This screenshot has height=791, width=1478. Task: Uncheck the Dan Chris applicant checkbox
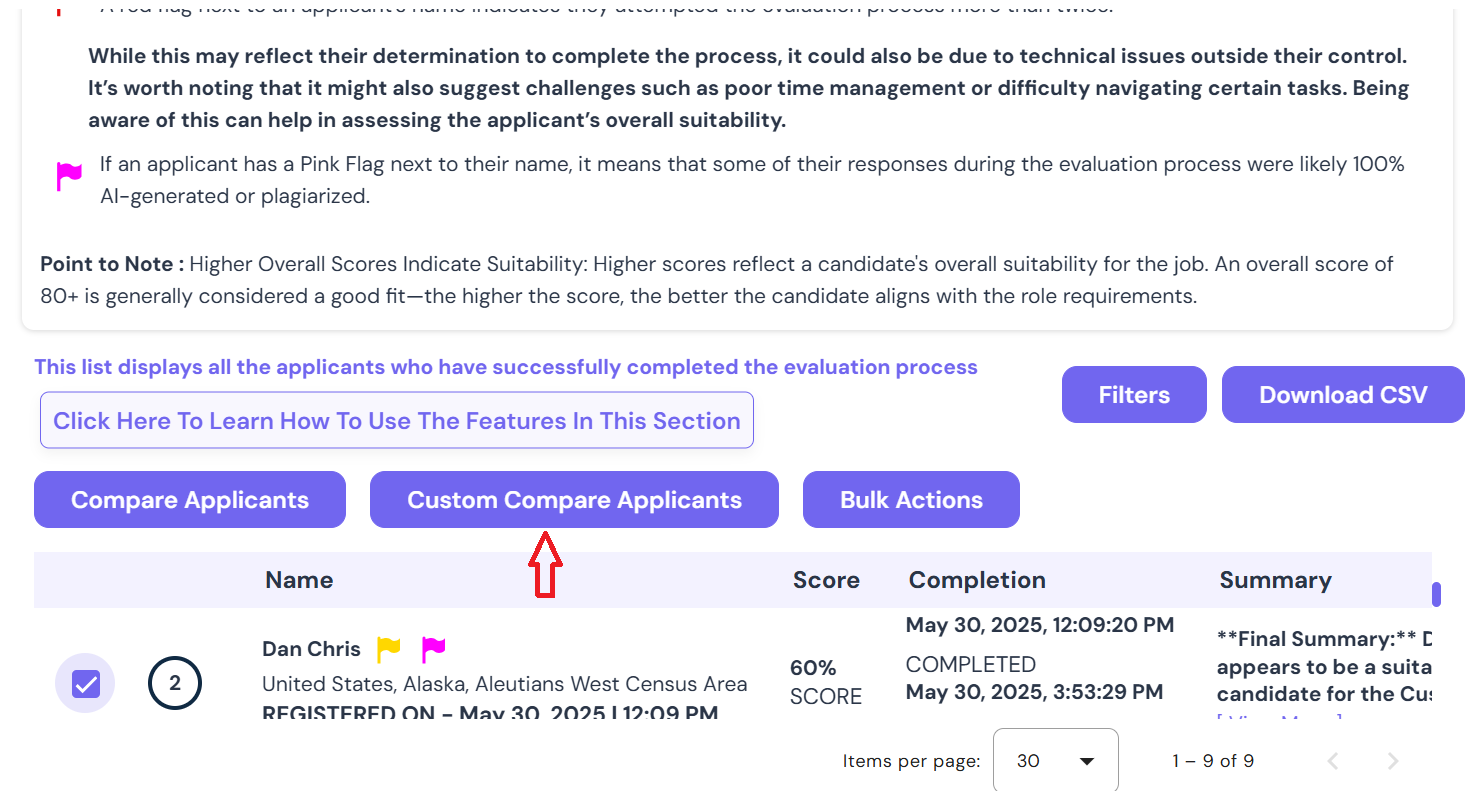(86, 684)
